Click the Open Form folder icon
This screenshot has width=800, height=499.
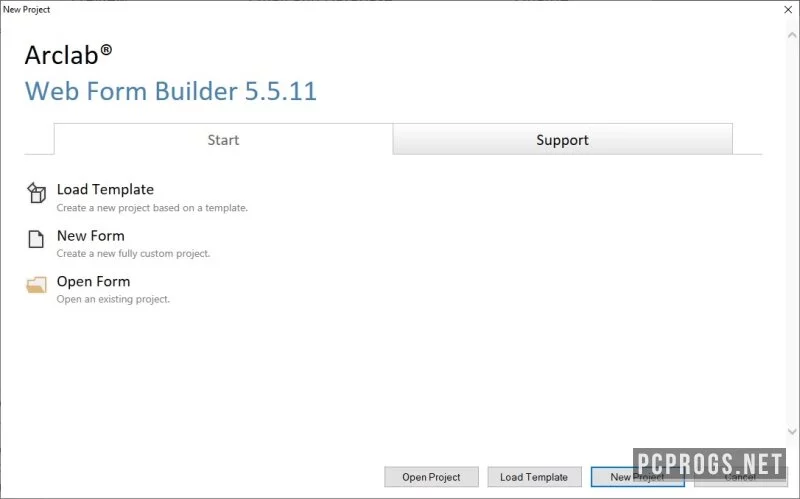click(x=36, y=285)
